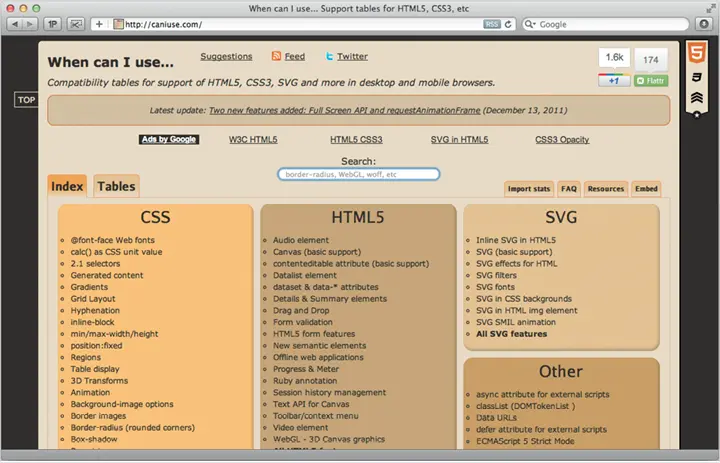Screen dimensions: 720x463
Task: Click the 174 Flattr count bubble
Action: coord(651,60)
